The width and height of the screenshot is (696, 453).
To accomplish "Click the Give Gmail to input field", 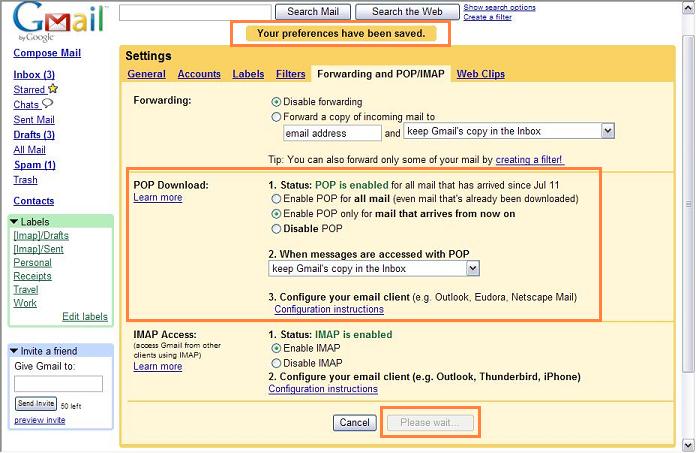I will point(59,384).
